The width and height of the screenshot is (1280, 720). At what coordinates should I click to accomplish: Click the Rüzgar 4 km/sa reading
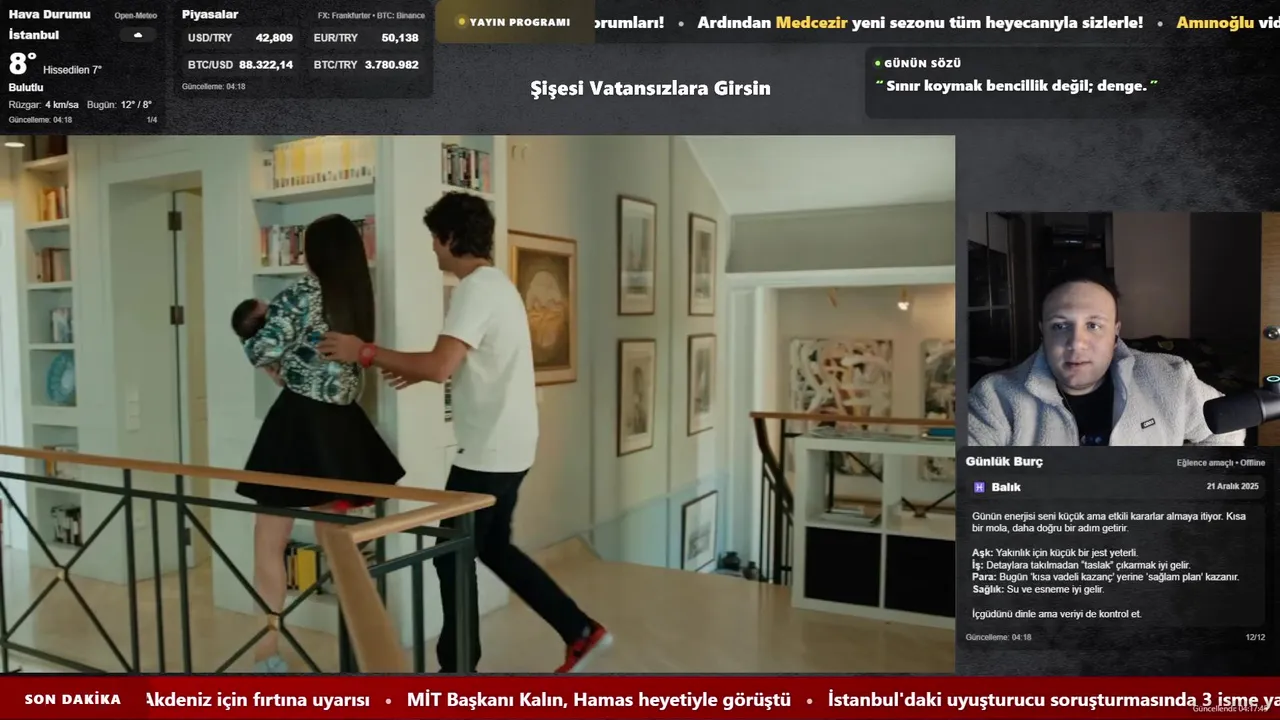click(44, 104)
